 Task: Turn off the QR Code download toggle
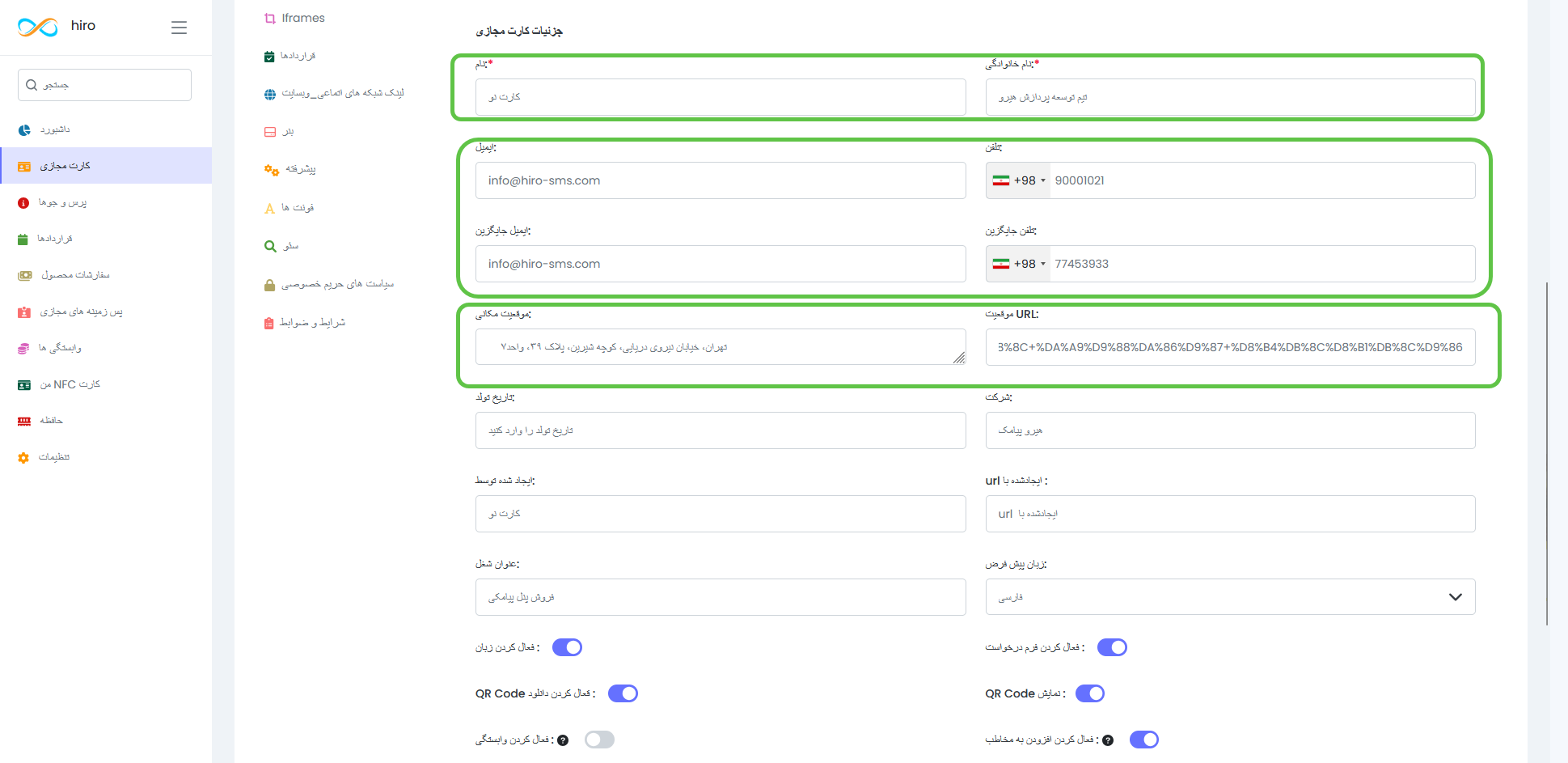pyautogui.click(x=623, y=693)
